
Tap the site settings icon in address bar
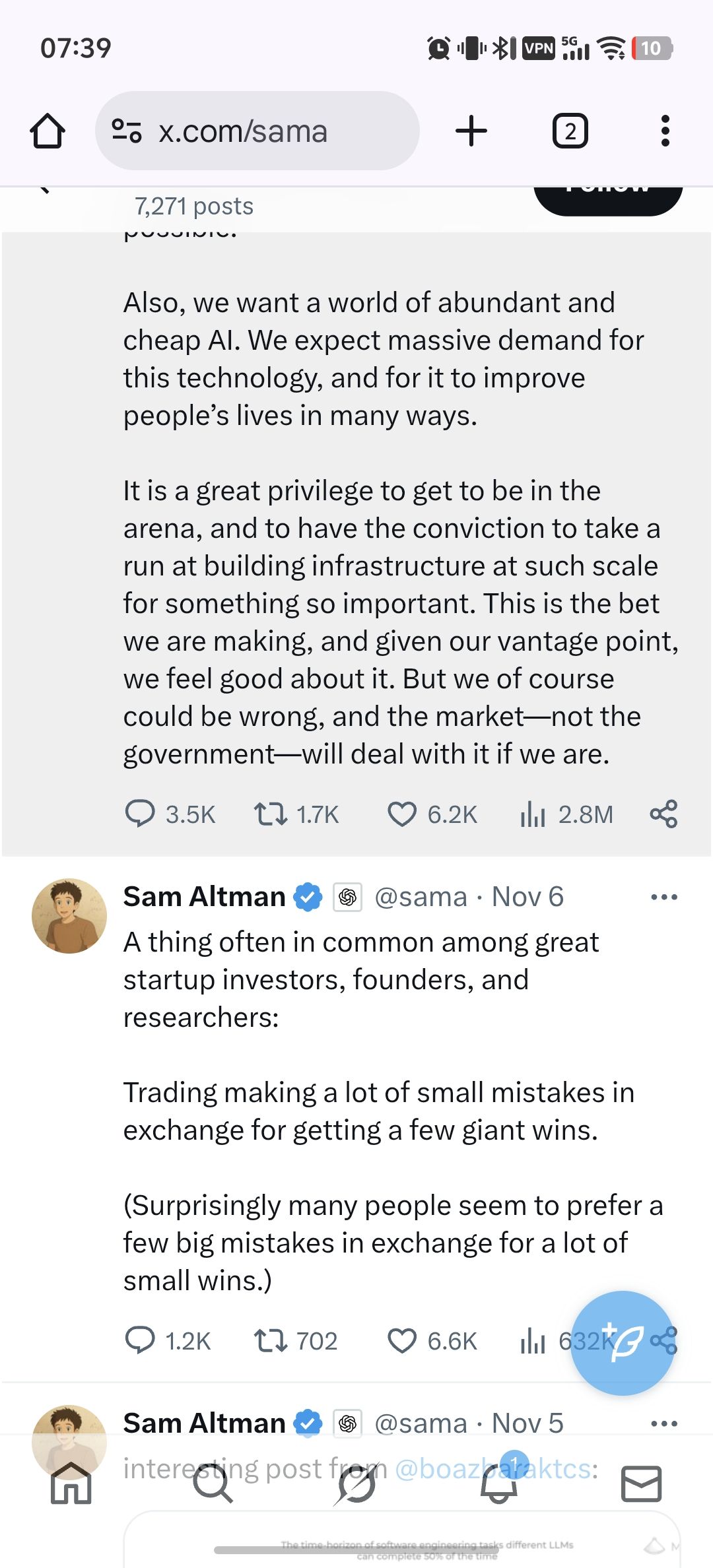coord(126,131)
